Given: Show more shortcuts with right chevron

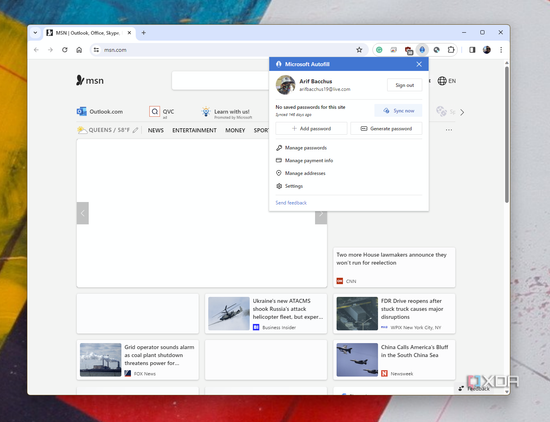Looking at the screenshot, I should point(462,113).
